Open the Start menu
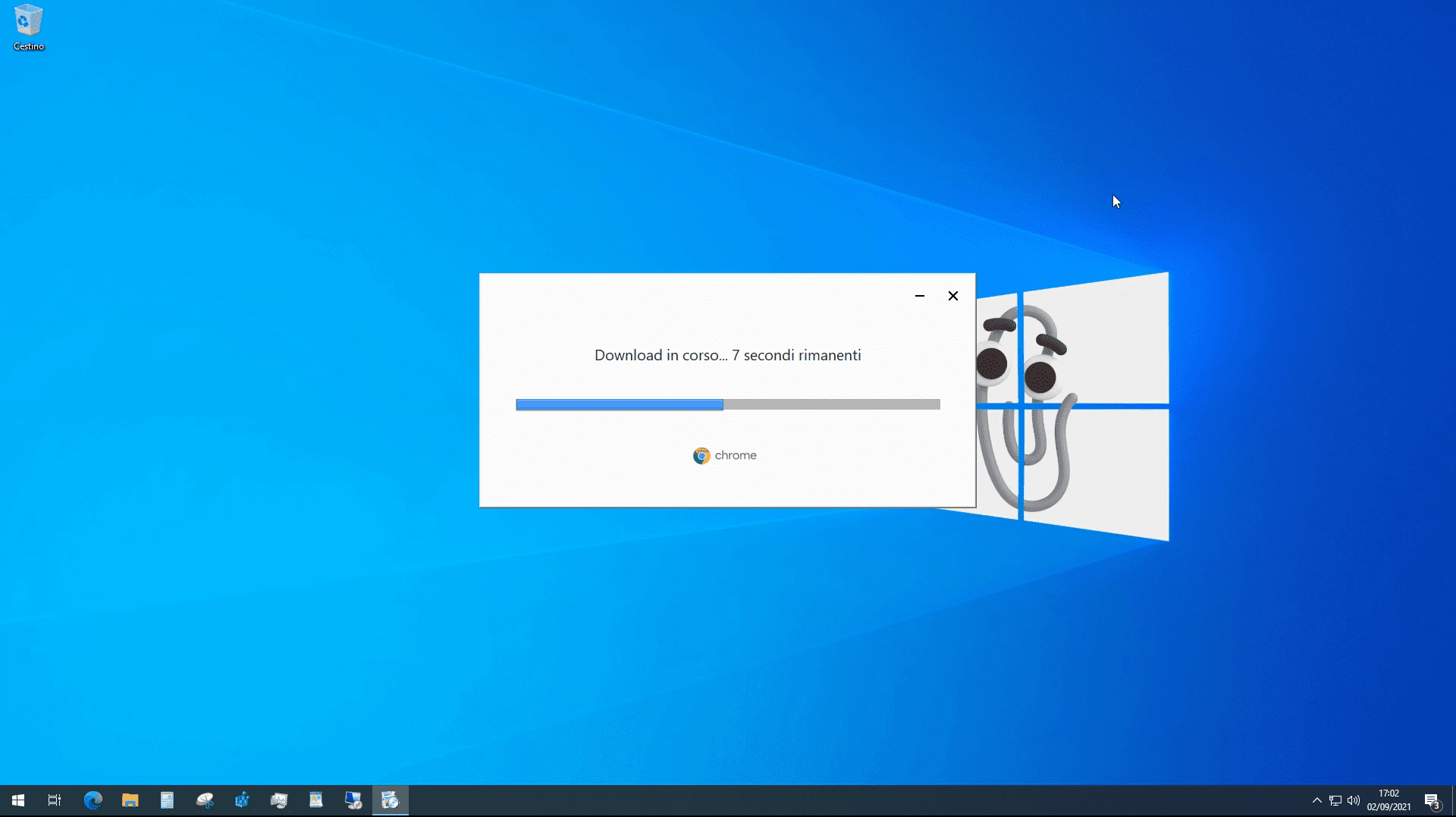The image size is (1456, 817). pos(18,800)
